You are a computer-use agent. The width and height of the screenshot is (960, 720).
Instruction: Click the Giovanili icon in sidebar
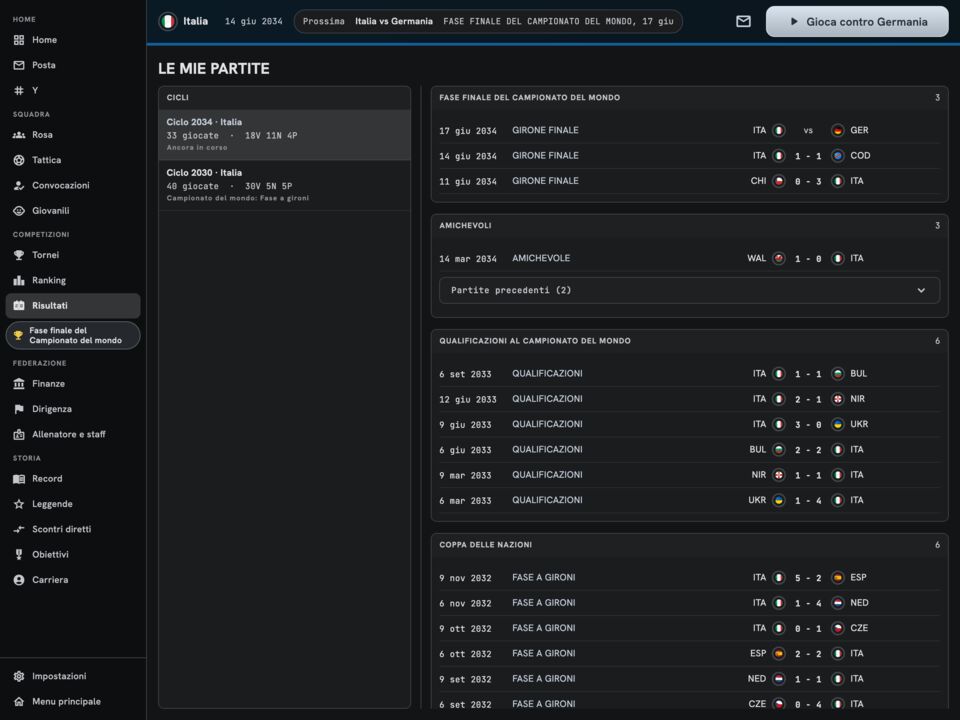pyautogui.click(x=19, y=211)
